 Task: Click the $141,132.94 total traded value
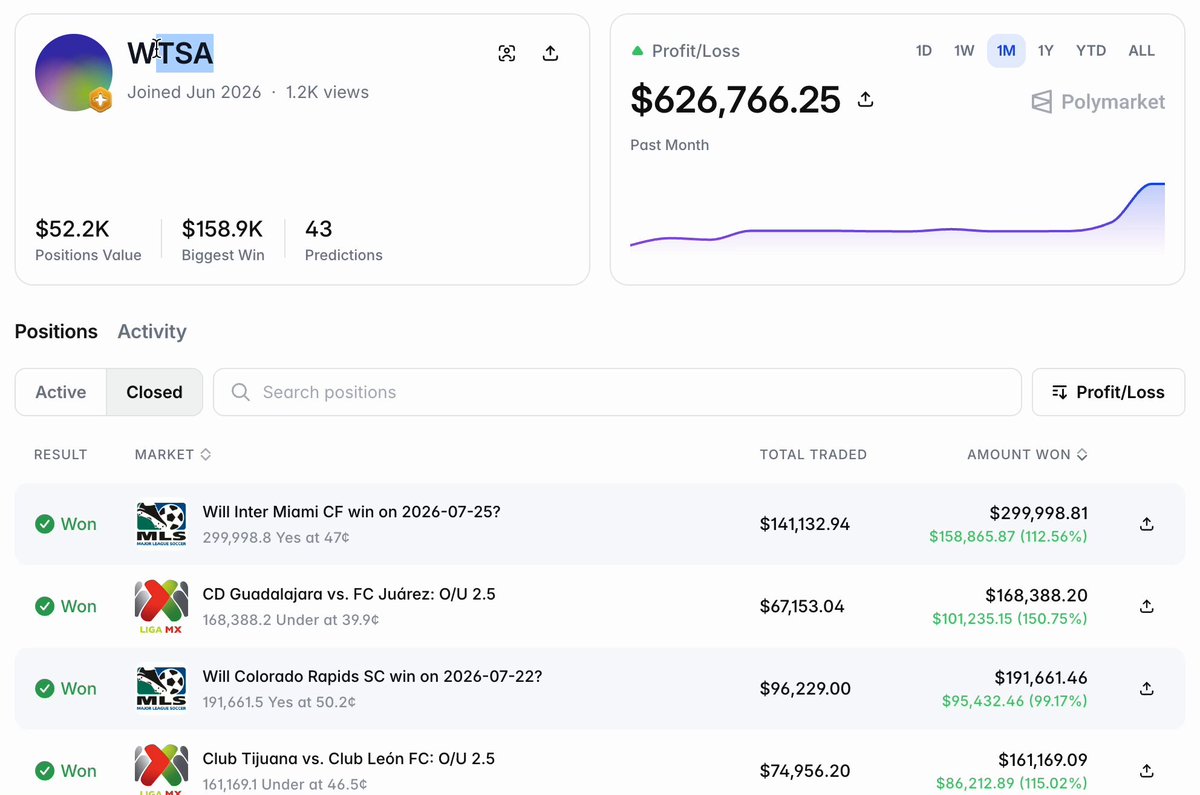pos(805,524)
